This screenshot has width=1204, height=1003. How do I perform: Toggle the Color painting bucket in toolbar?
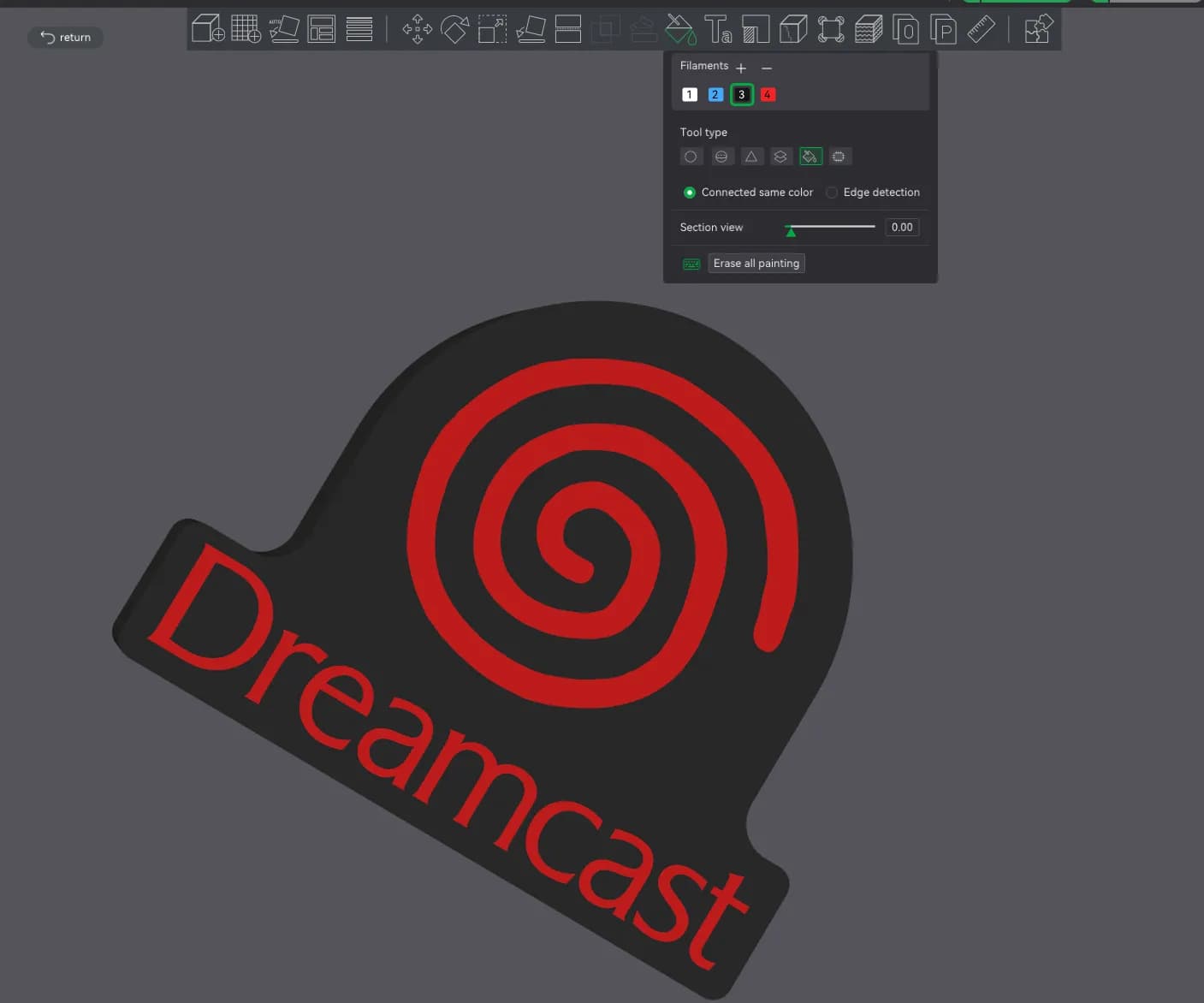681,29
